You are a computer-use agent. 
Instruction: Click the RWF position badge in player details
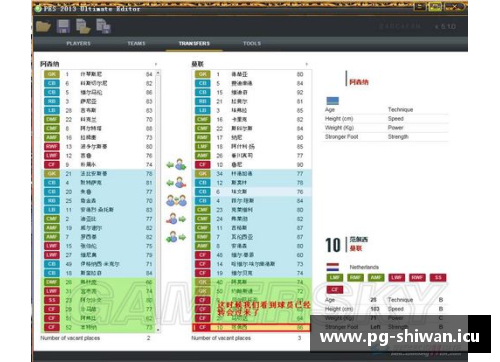click(x=417, y=277)
